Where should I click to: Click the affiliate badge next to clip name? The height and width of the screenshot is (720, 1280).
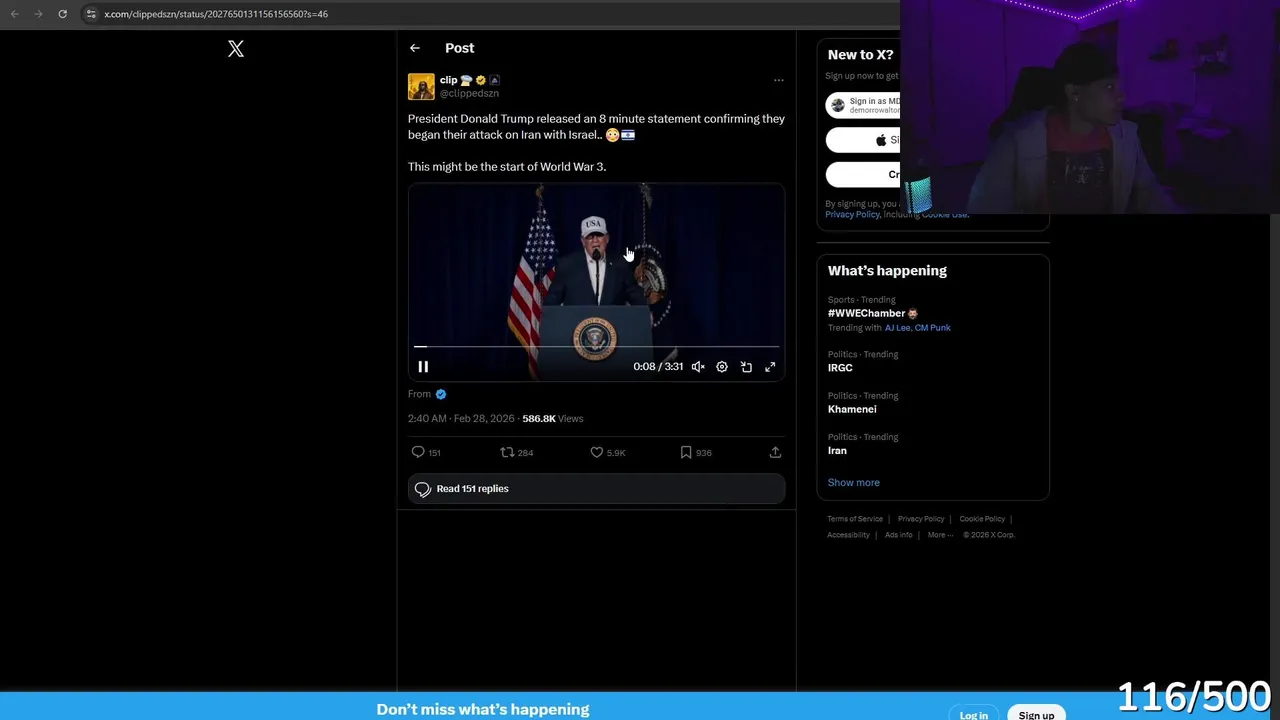click(494, 80)
